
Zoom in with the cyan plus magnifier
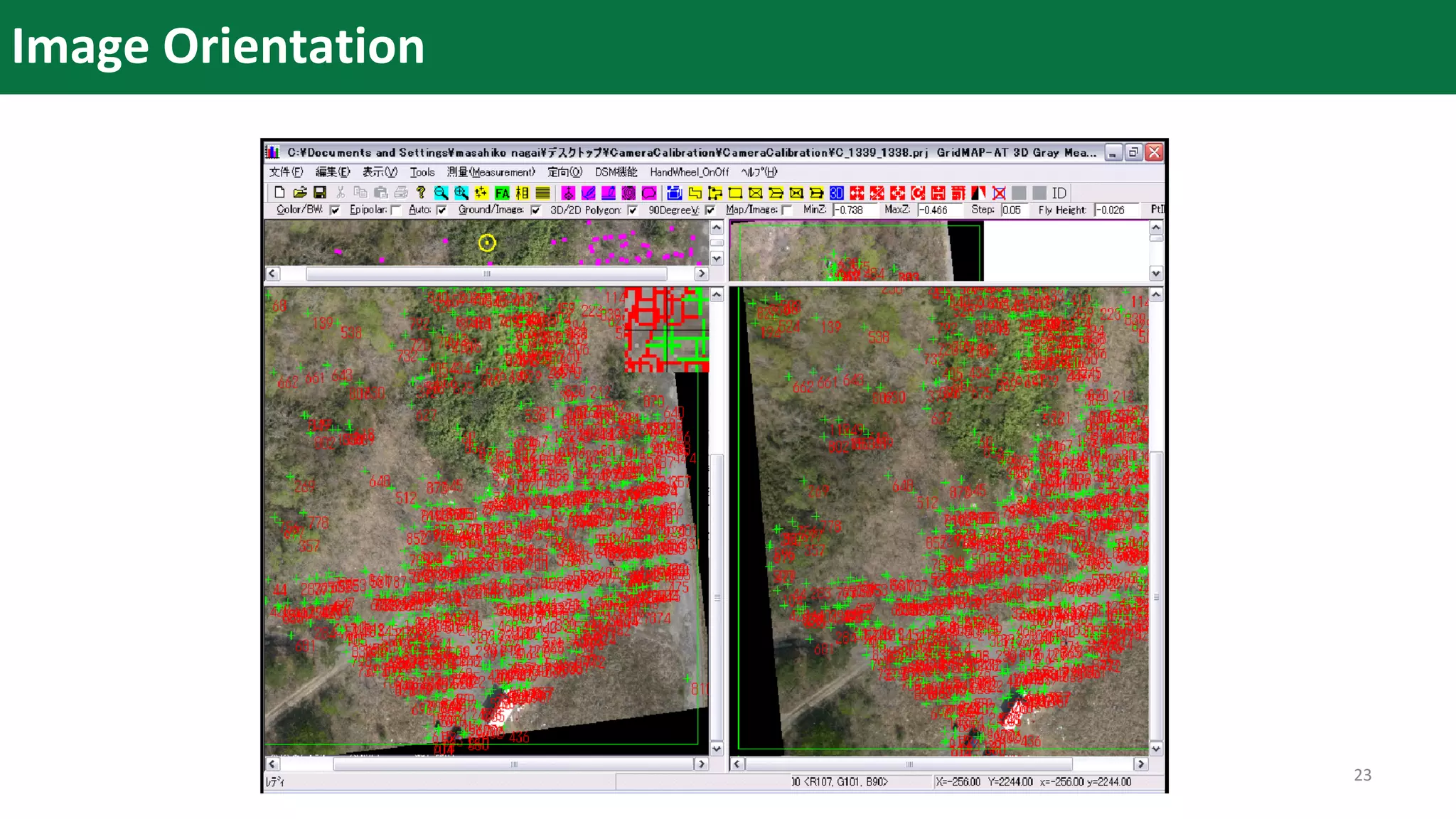(x=461, y=193)
